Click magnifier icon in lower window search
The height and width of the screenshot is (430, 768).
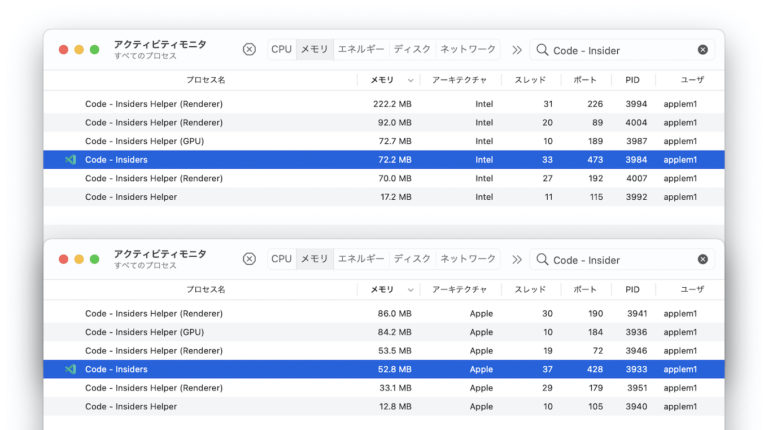tap(542, 259)
